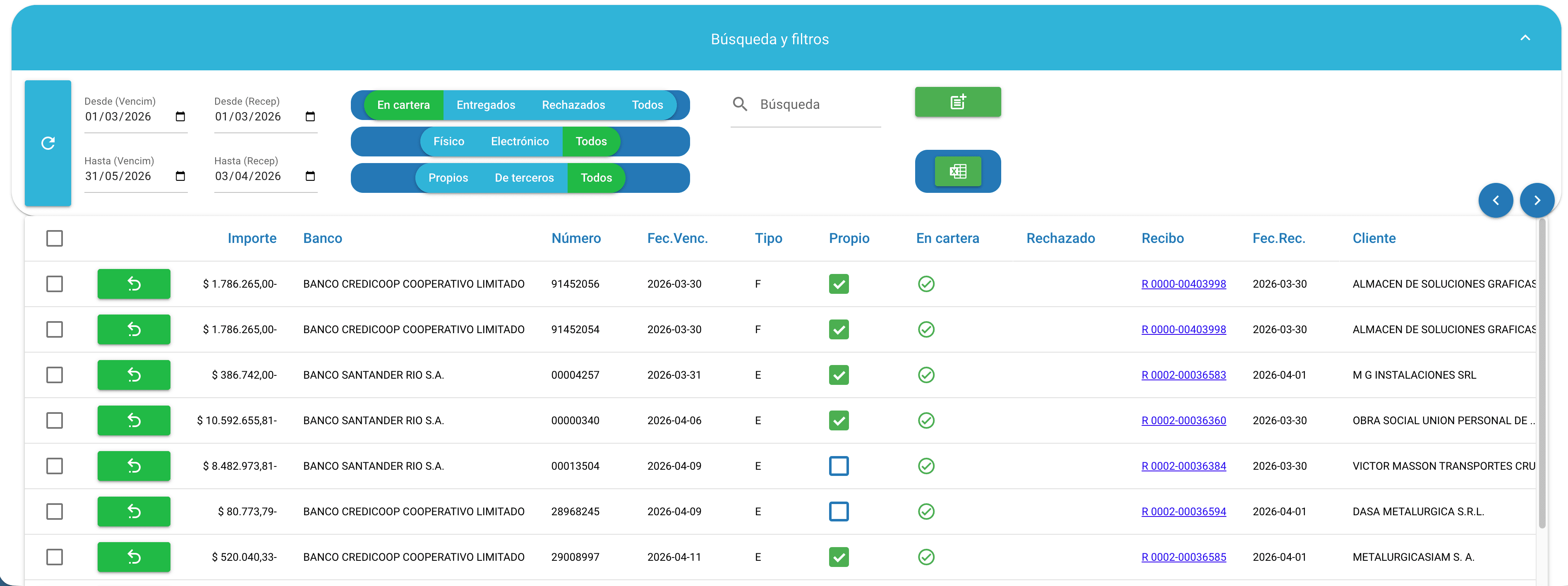Viewport: 1568px width, 586px height.
Task: Check the row checkbox for cheque 29008997
Action: tap(55, 557)
